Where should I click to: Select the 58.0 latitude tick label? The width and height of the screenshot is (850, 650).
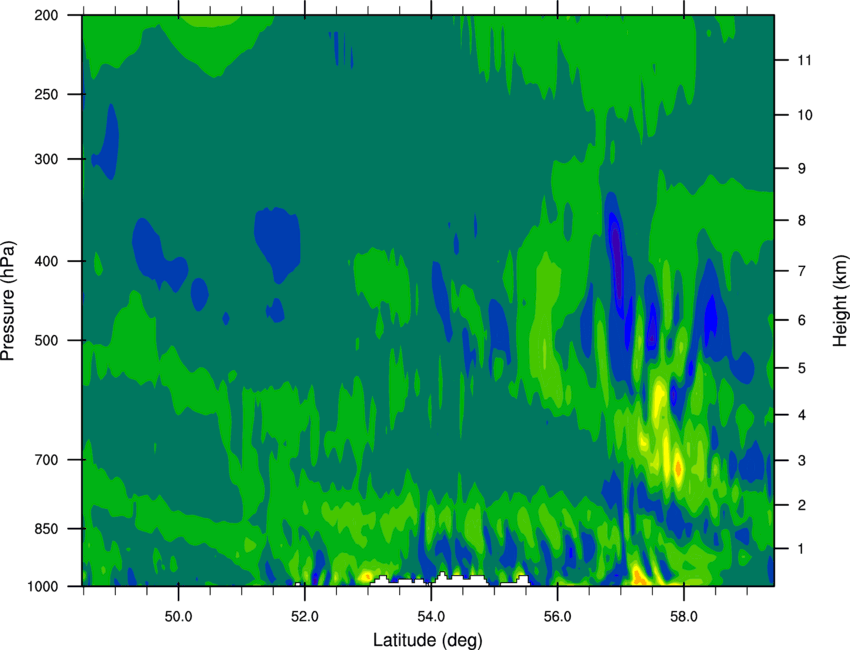click(x=684, y=613)
